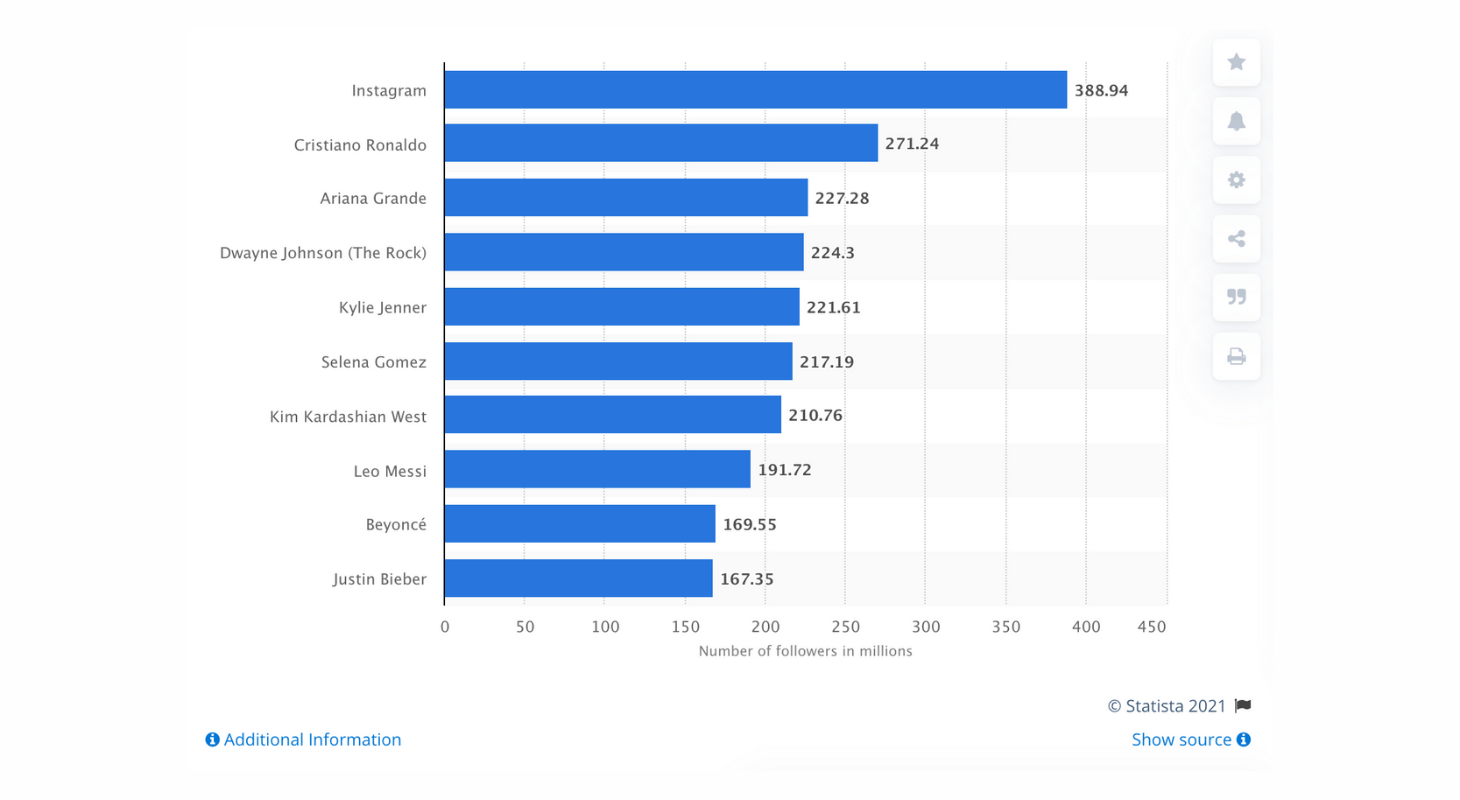Click the Ariana Grande bar
Viewport: 1460px width, 800px height.
[626, 197]
